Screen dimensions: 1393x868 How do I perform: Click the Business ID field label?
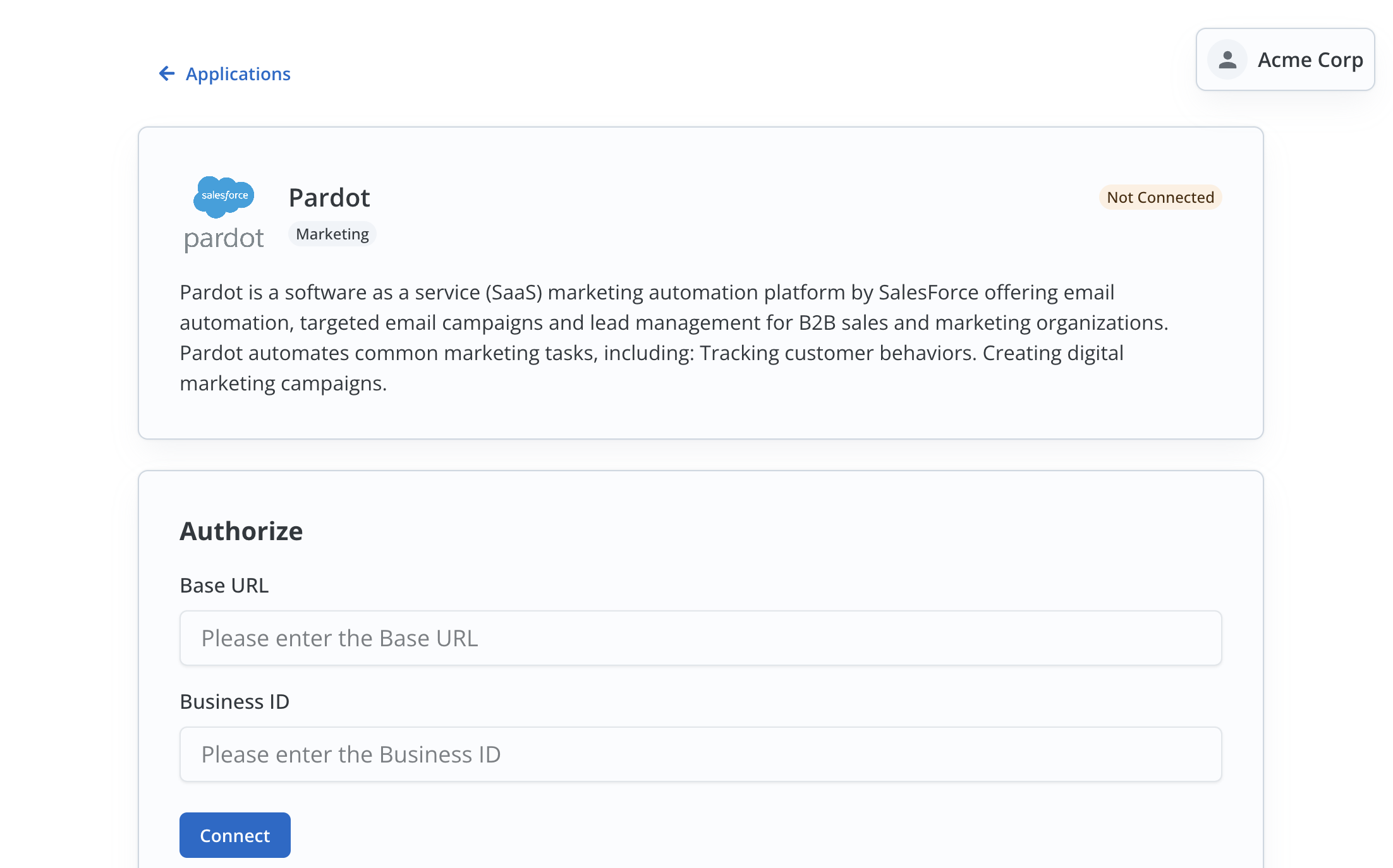234,701
